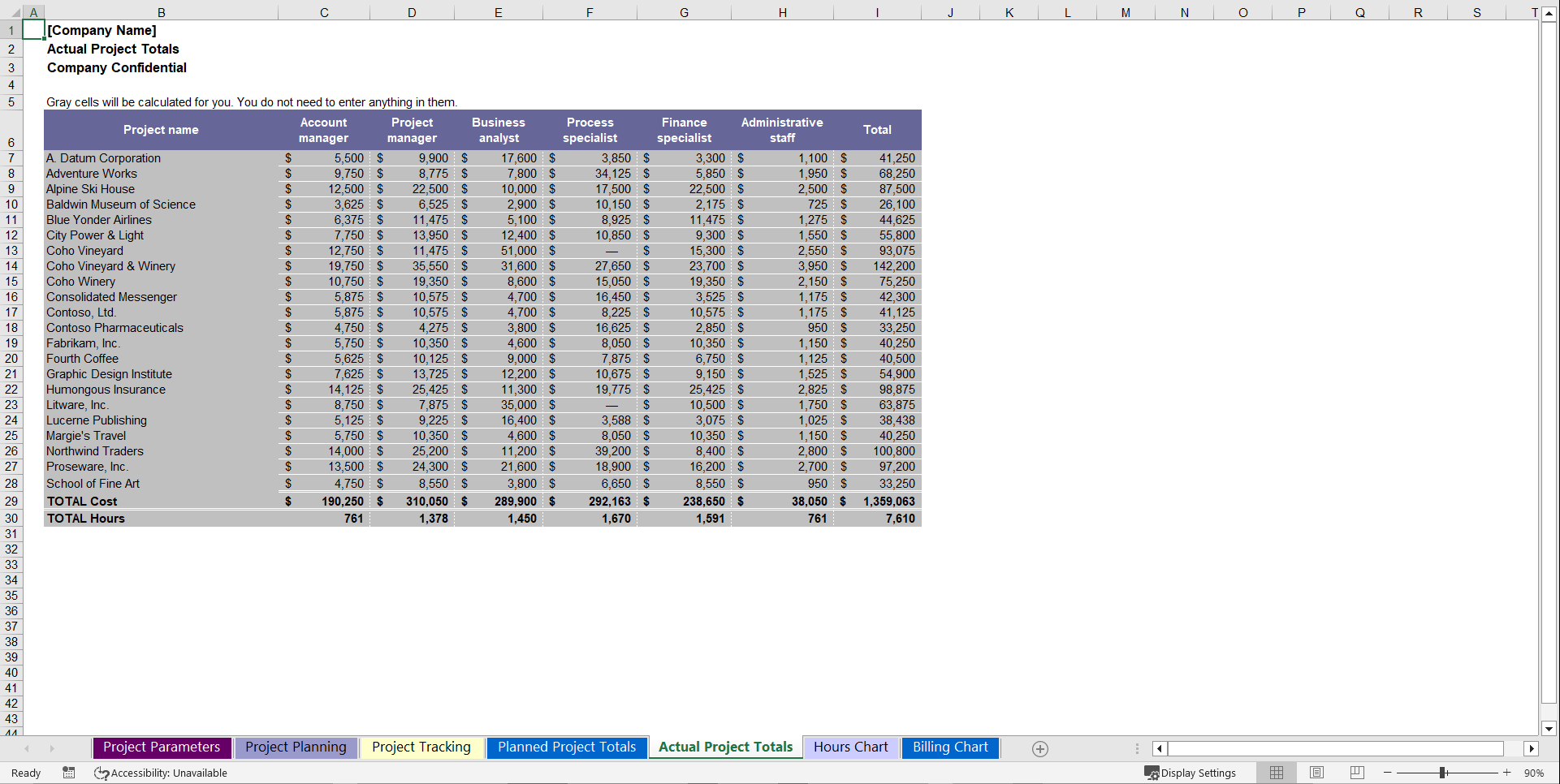Switch to Planned Project Totals tab
Screen dimensions: 1560x784
567,747
